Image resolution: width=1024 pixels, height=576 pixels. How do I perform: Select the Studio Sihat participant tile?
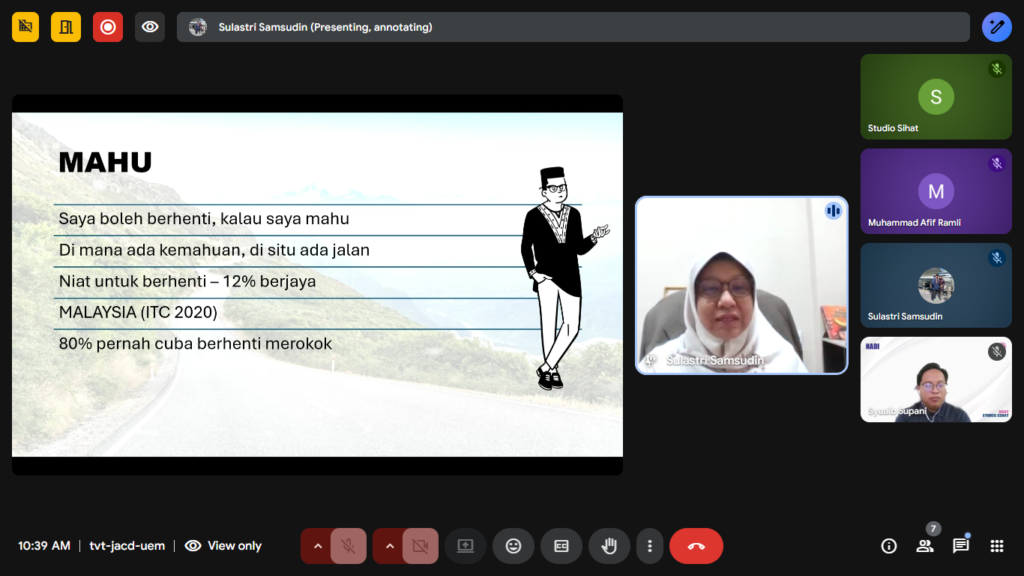936,97
